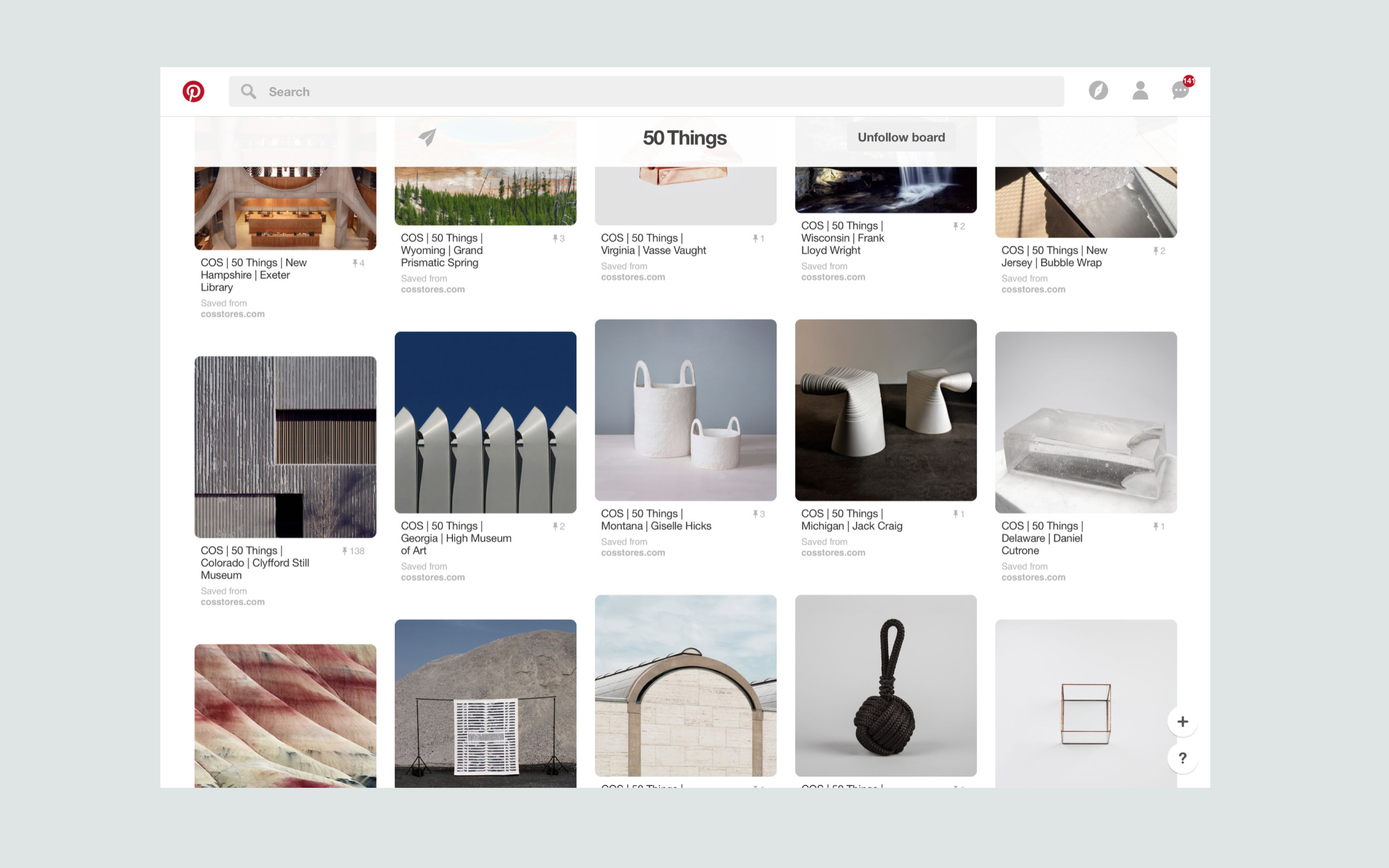The width and height of the screenshot is (1389, 868).
Task: Click cosstores.com under Virginia pin
Action: click(x=633, y=277)
